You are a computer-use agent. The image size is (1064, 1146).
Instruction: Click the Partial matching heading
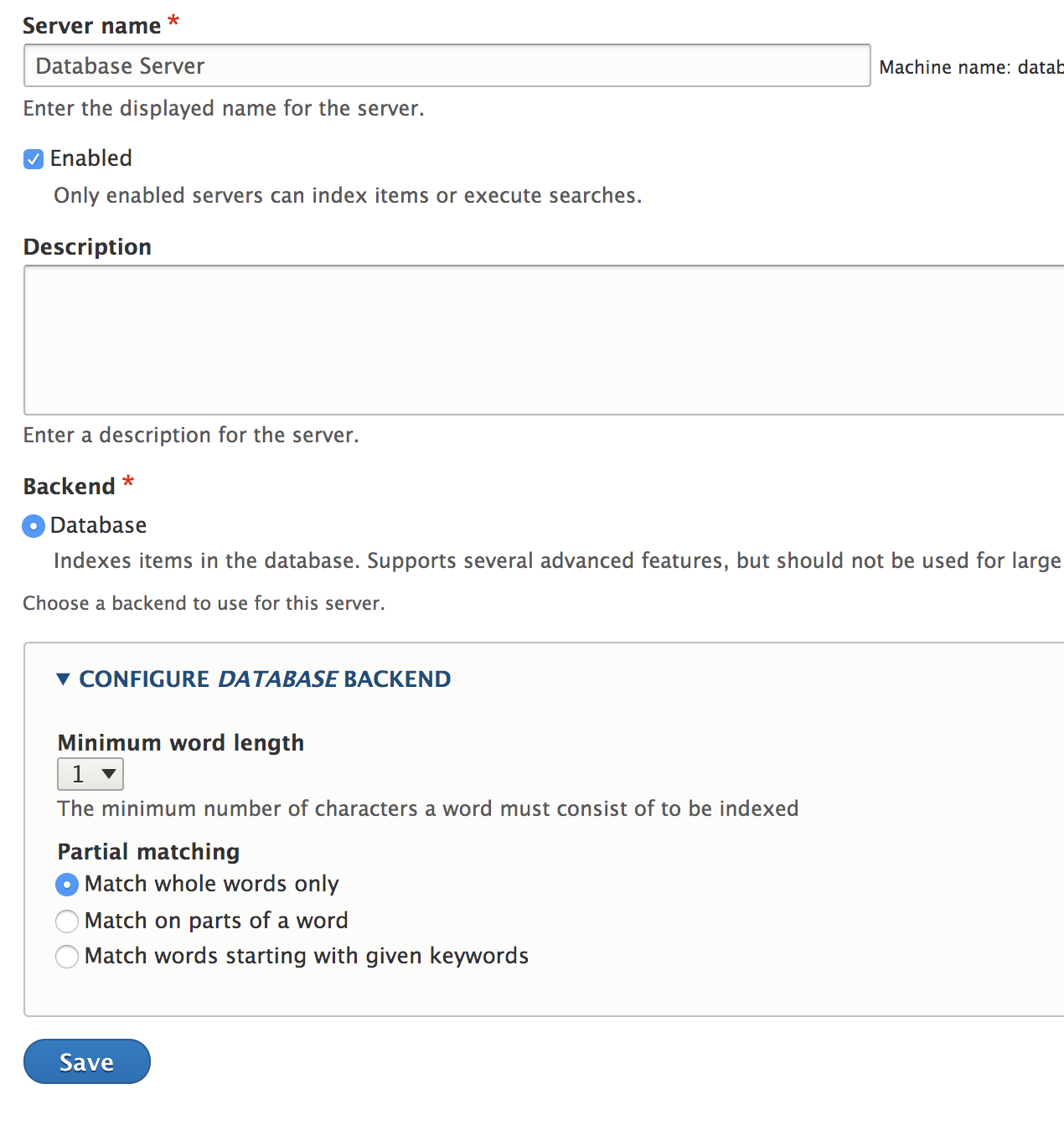click(148, 852)
